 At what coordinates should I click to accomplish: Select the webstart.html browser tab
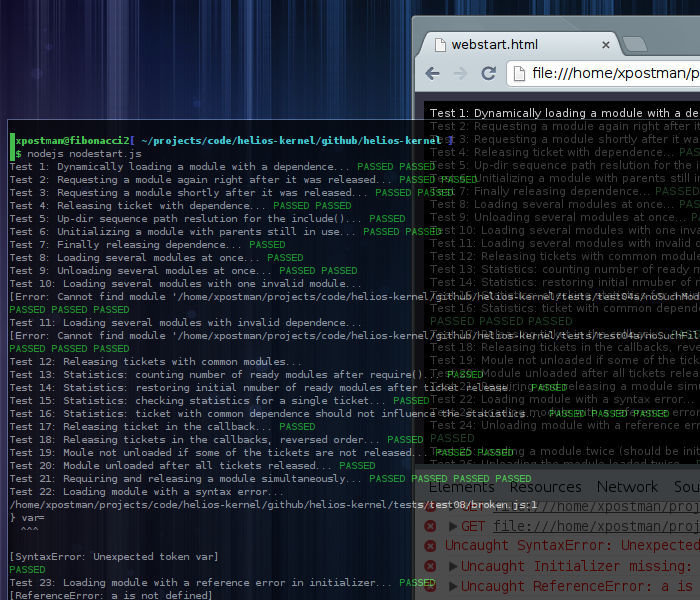518,44
